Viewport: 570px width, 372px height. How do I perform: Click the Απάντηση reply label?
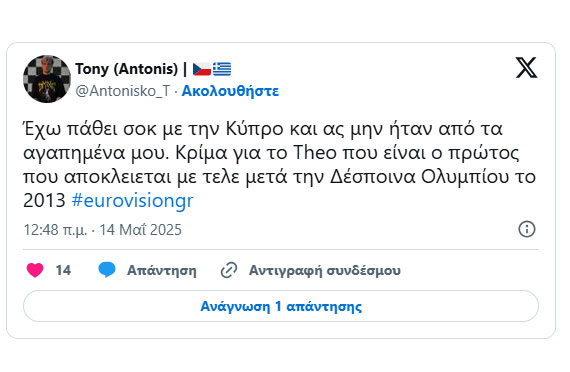coord(162,270)
